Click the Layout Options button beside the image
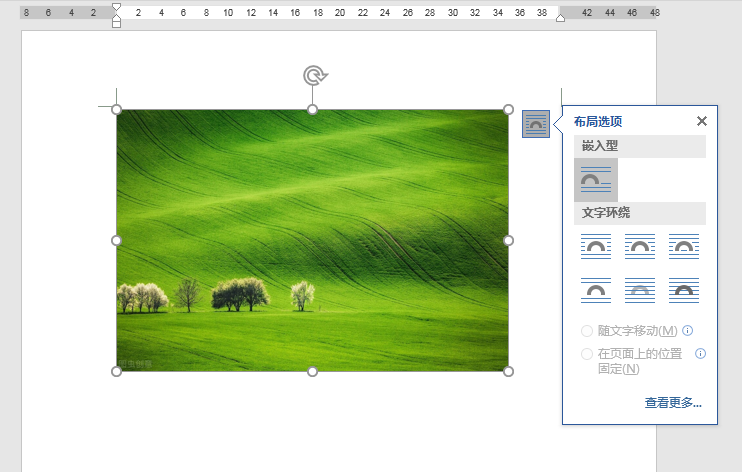Image resolution: width=742 pixels, height=472 pixels. click(x=536, y=124)
